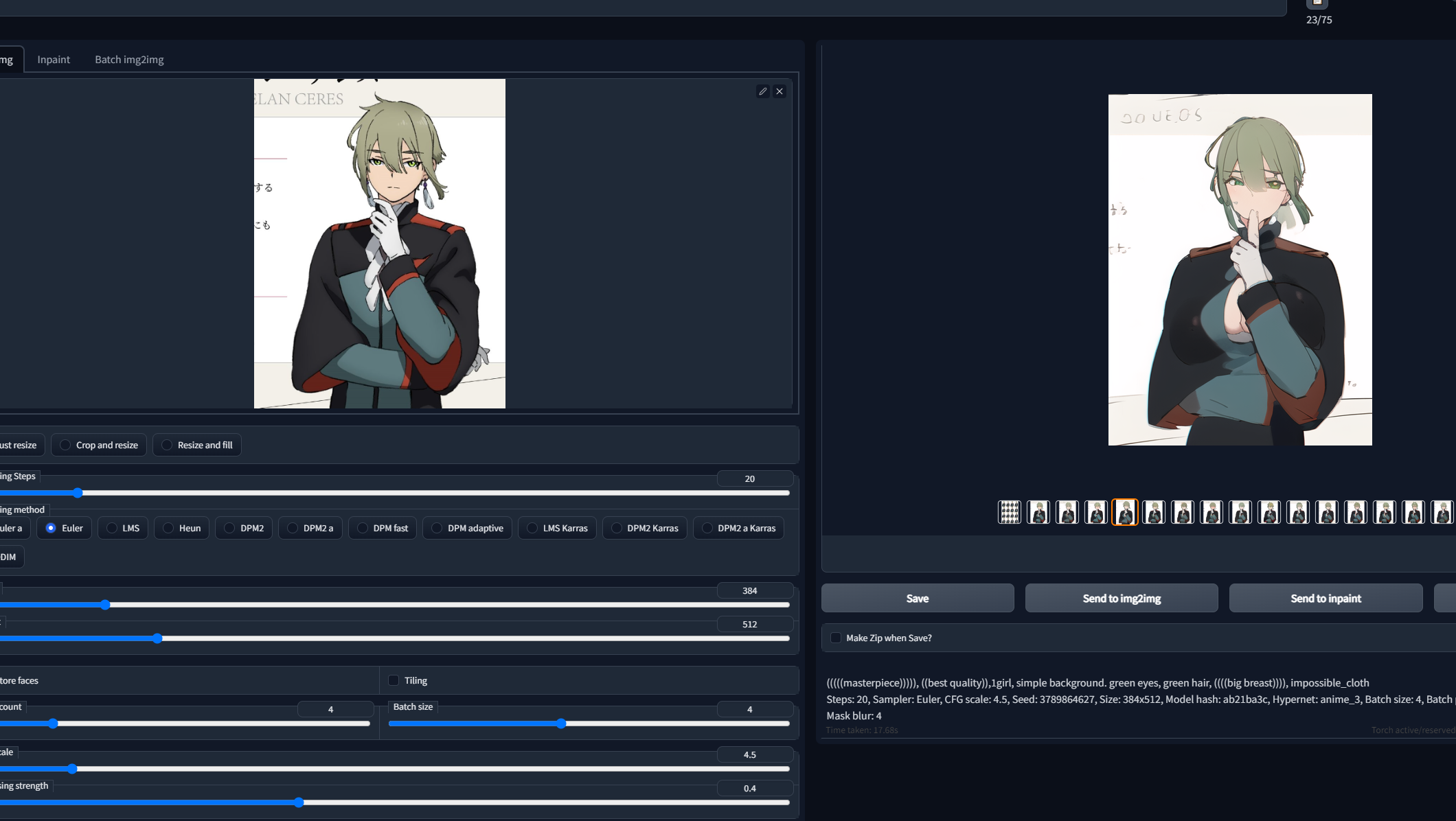Select the first generated image thumbnail

coord(1038,512)
